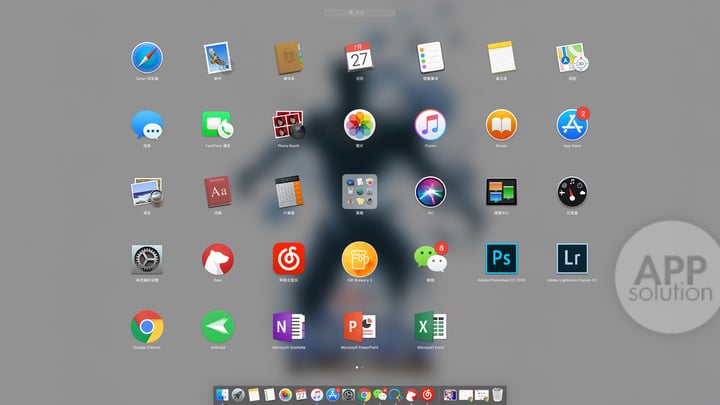This screenshot has width=720, height=405.
Task: Activate the Siri app
Action: pyautogui.click(x=430, y=192)
